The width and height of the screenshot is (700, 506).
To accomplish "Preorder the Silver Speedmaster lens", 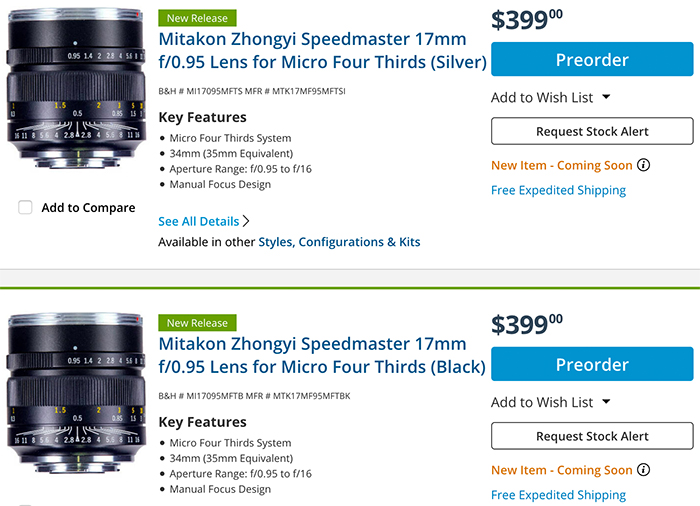I will coord(592,60).
